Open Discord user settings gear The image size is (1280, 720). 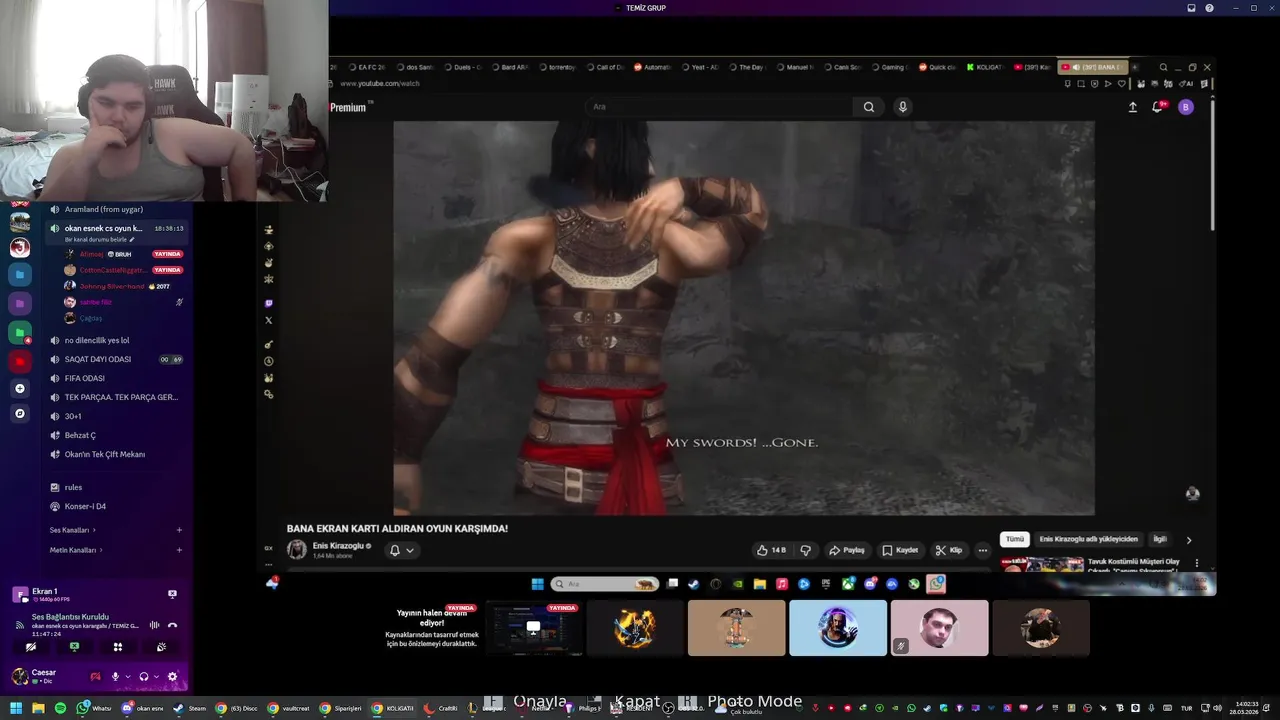tap(172, 677)
